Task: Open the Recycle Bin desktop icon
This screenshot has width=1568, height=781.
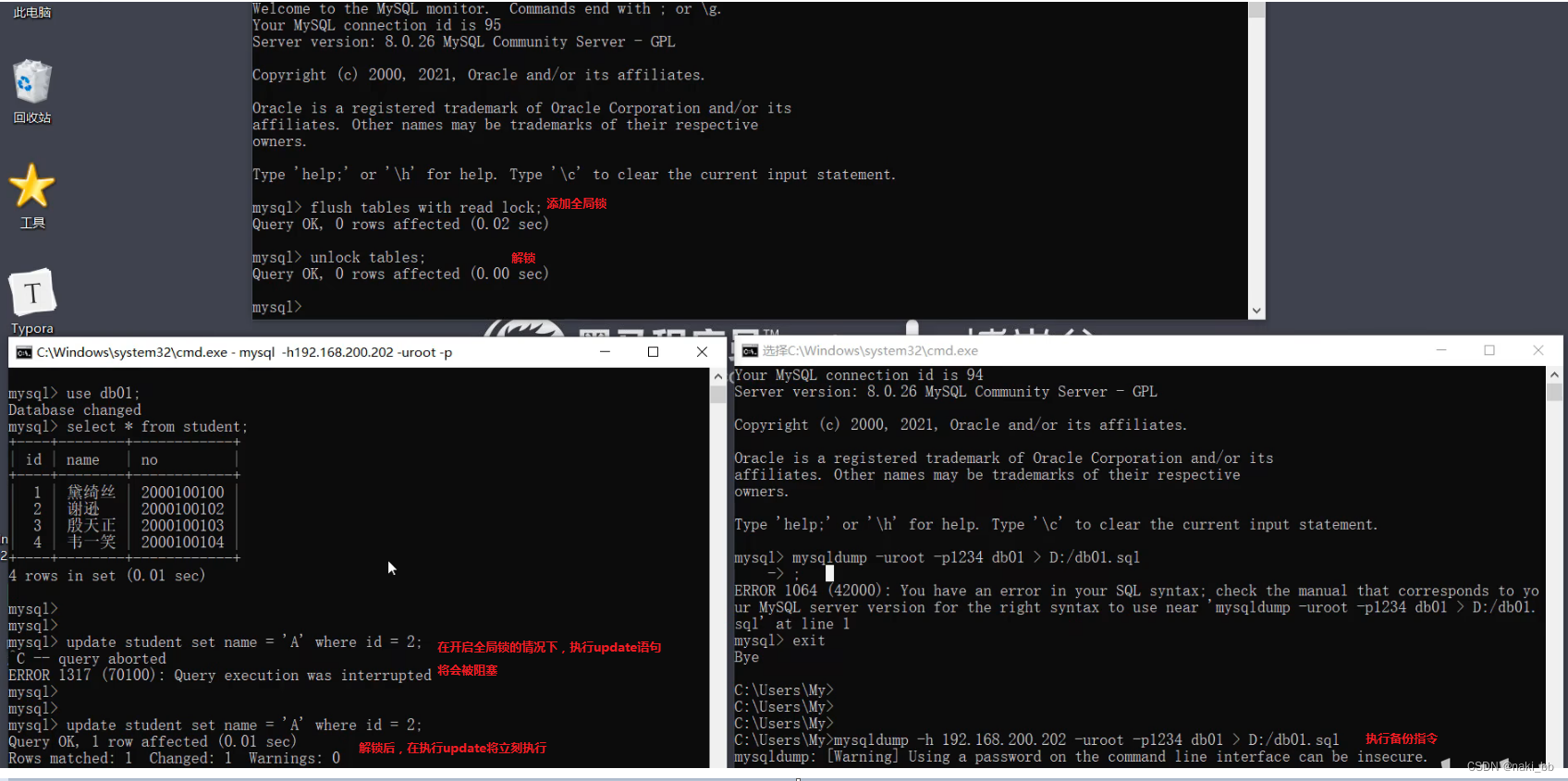Action: click(32, 91)
